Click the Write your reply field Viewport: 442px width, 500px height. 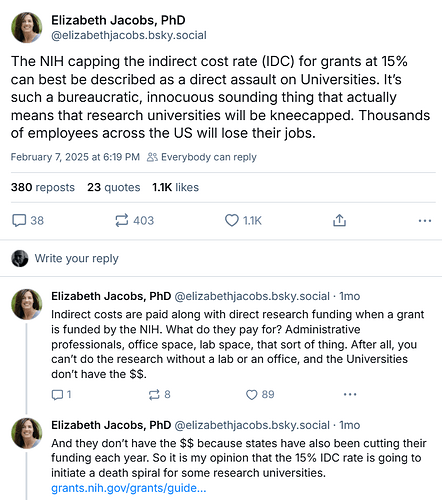pos(221,258)
